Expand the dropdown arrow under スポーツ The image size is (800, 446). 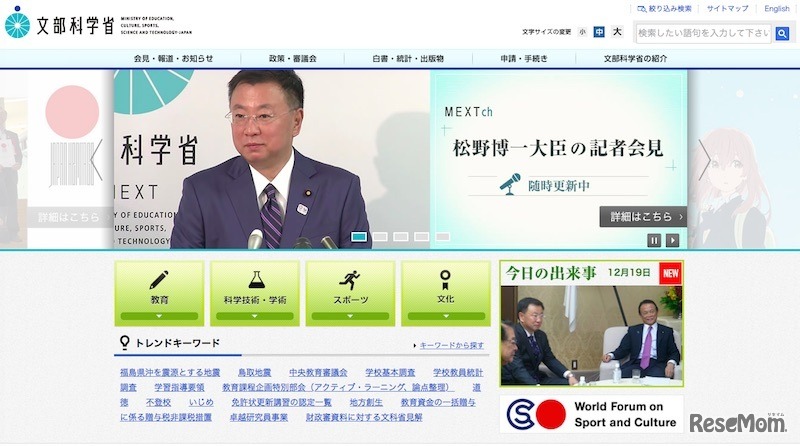[x=351, y=316]
